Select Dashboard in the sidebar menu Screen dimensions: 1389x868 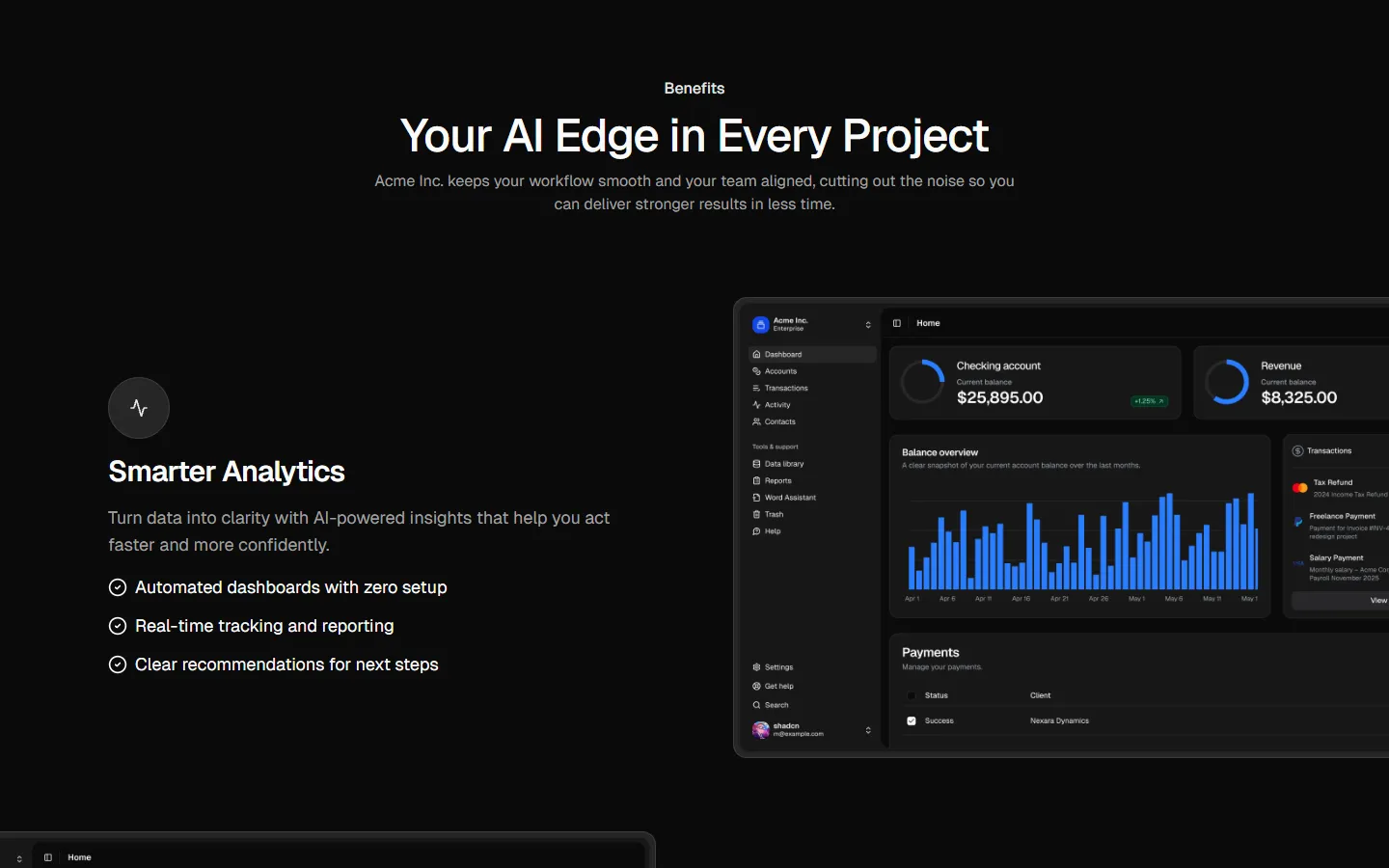point(783,355)
